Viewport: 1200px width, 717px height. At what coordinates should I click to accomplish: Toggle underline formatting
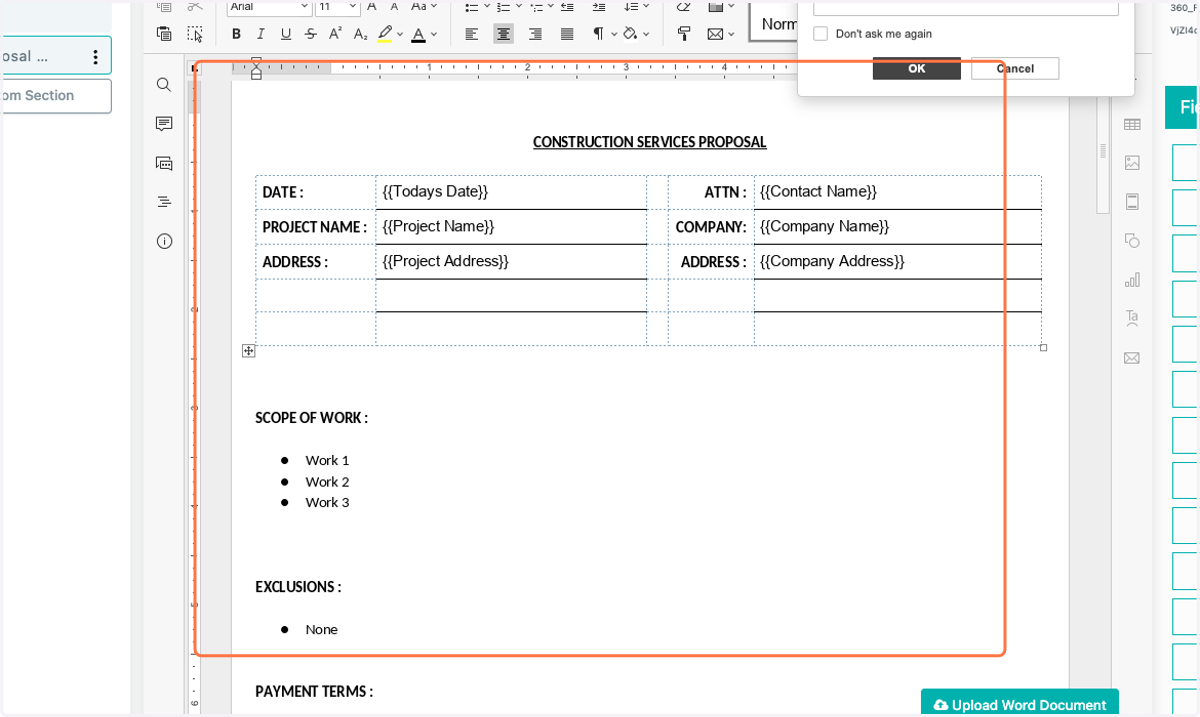coord(286,34)
